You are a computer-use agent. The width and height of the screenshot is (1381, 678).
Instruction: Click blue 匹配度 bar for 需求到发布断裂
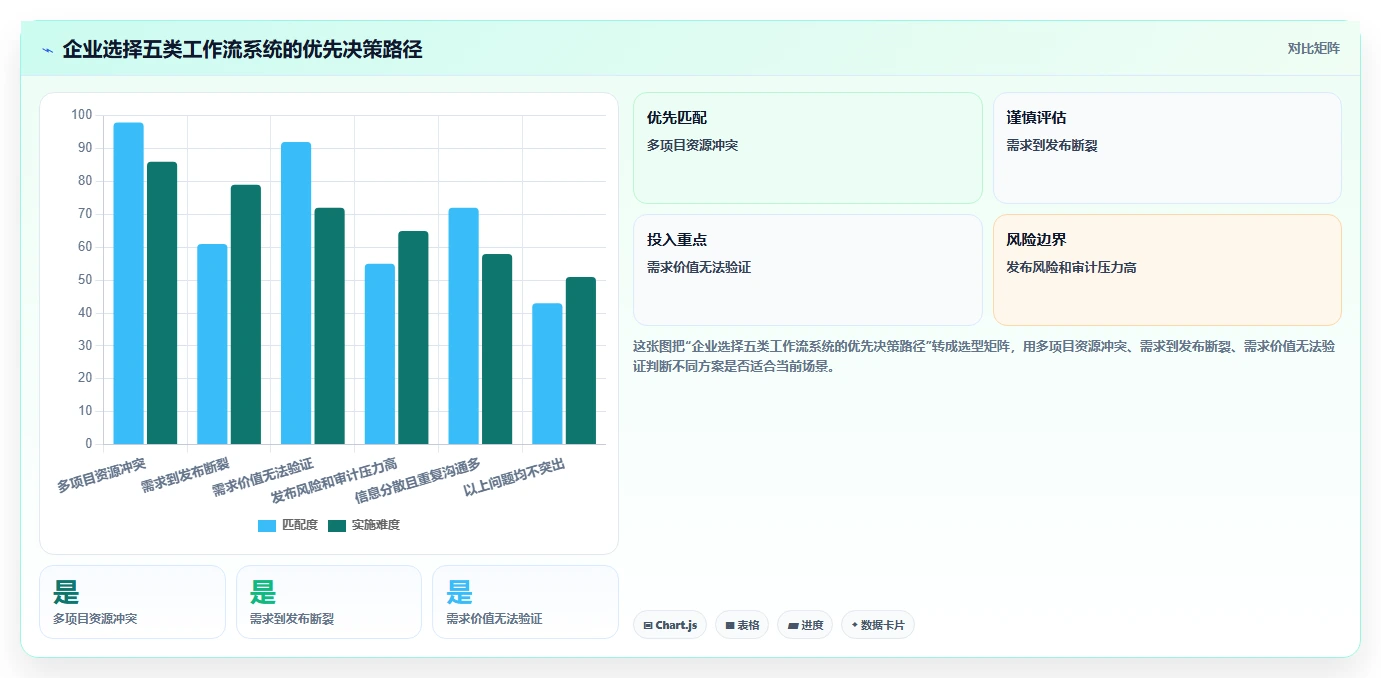tap(212, 344)
